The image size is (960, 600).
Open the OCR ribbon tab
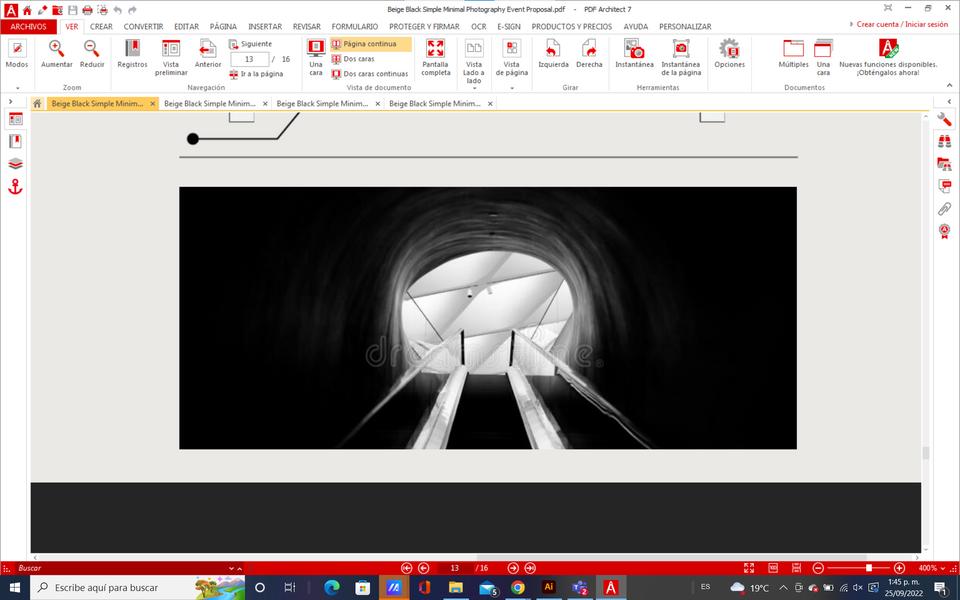(x=478, y=26)
